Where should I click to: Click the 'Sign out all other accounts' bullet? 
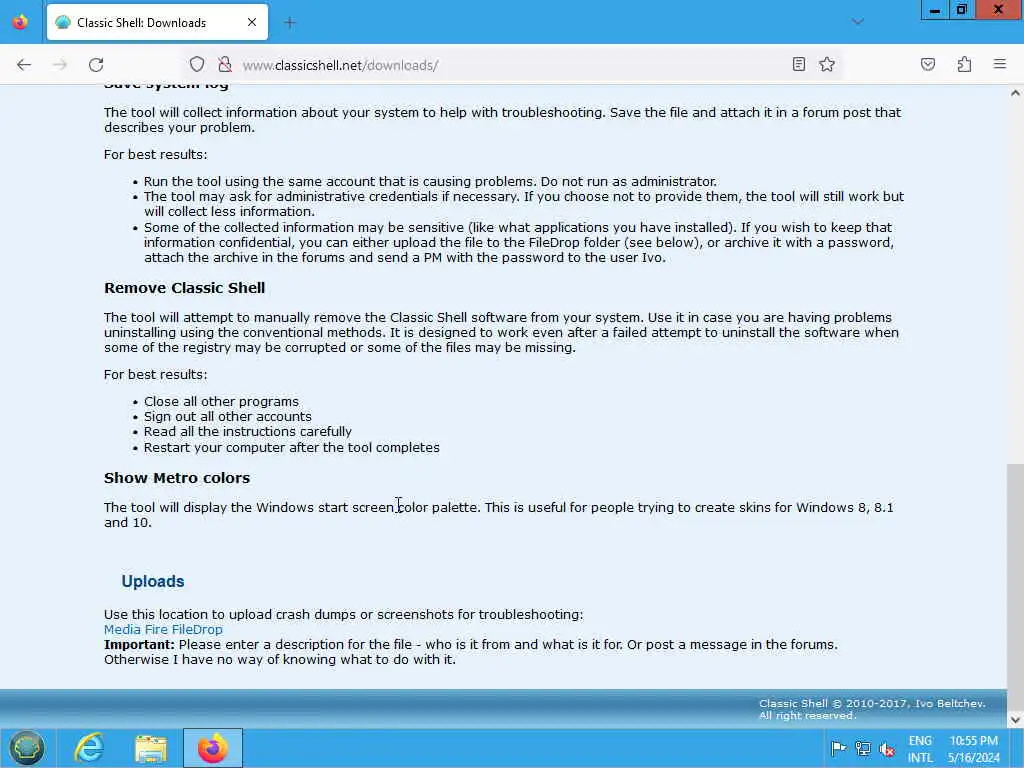227,417
